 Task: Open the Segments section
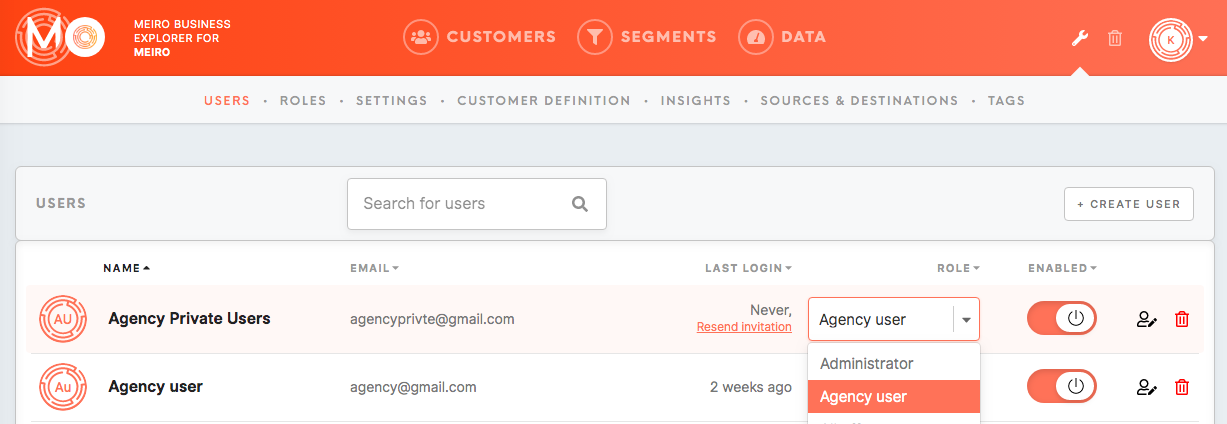coord(647,37)
